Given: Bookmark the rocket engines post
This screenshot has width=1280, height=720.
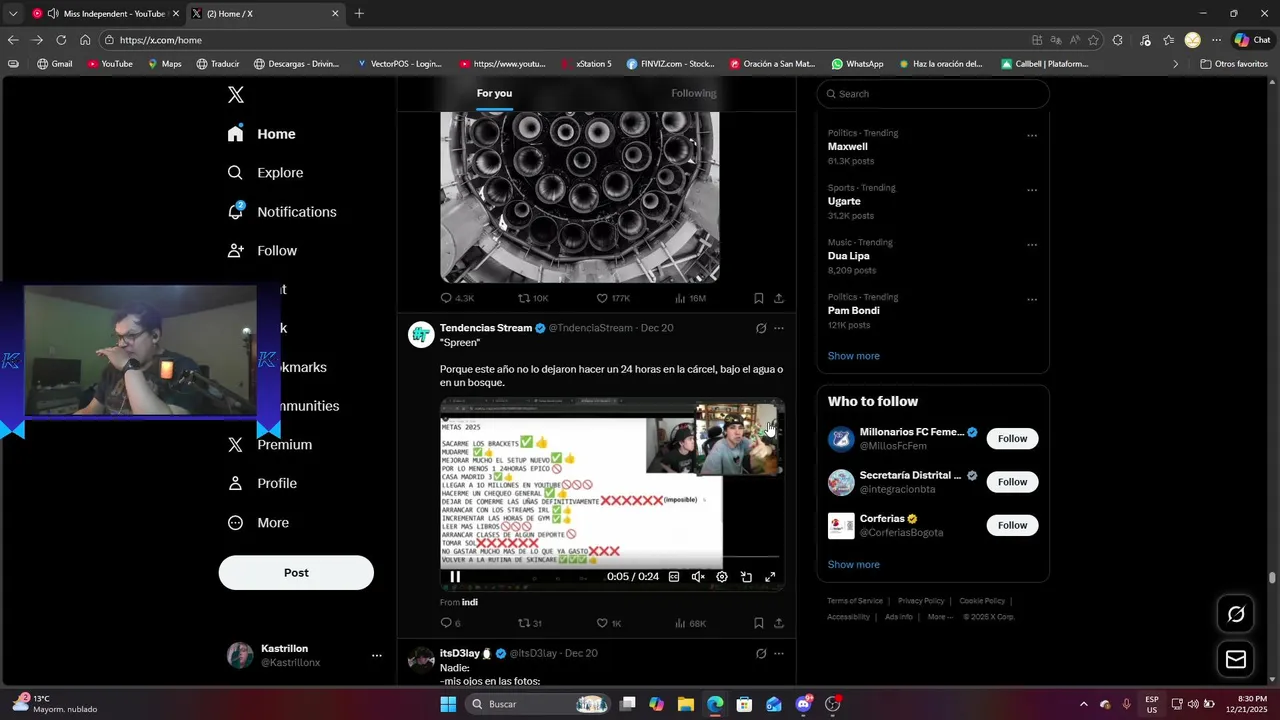Looking at the screenshot, I should pos(759,298).
